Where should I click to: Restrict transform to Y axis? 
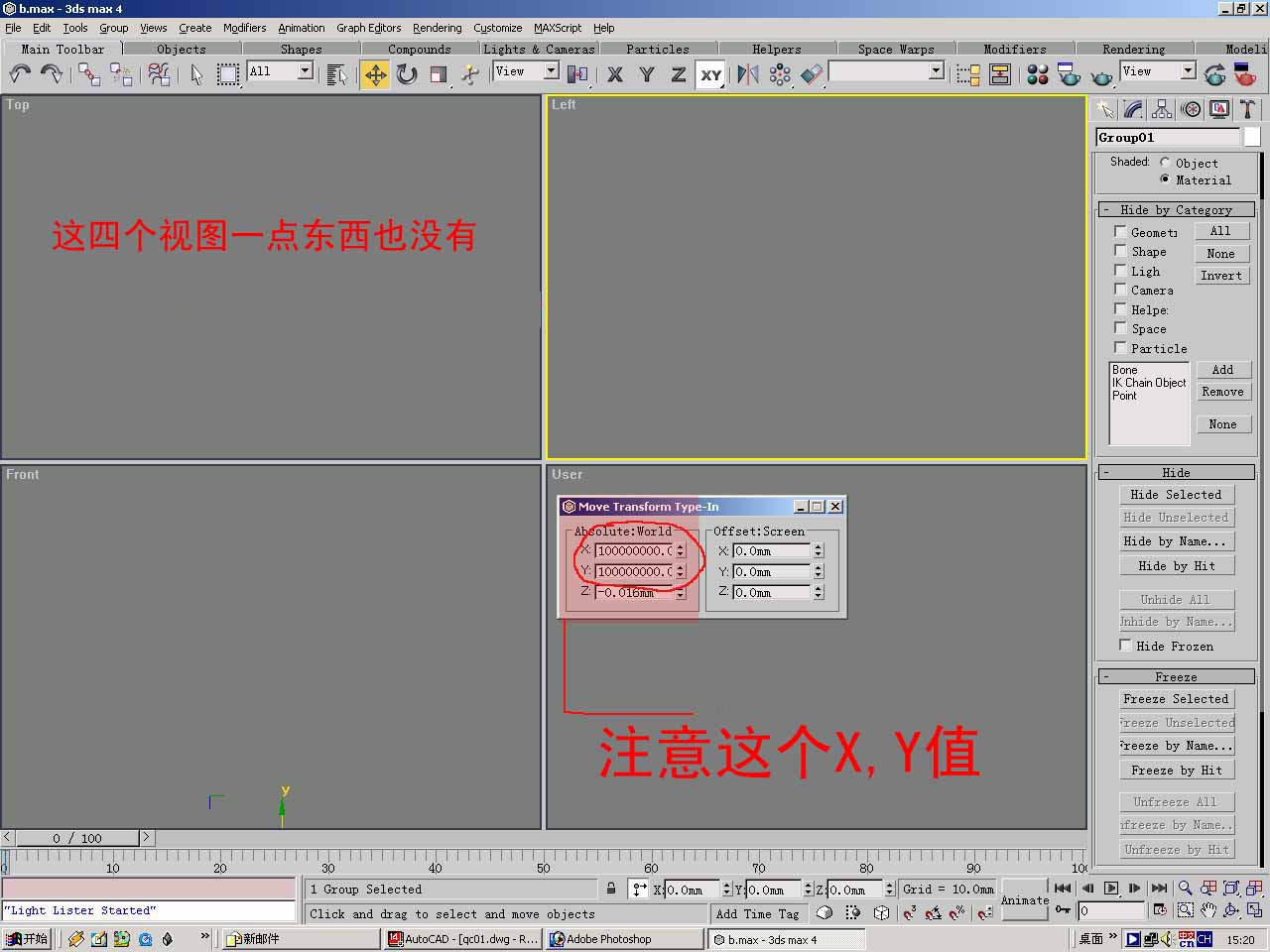pos(647,73)
